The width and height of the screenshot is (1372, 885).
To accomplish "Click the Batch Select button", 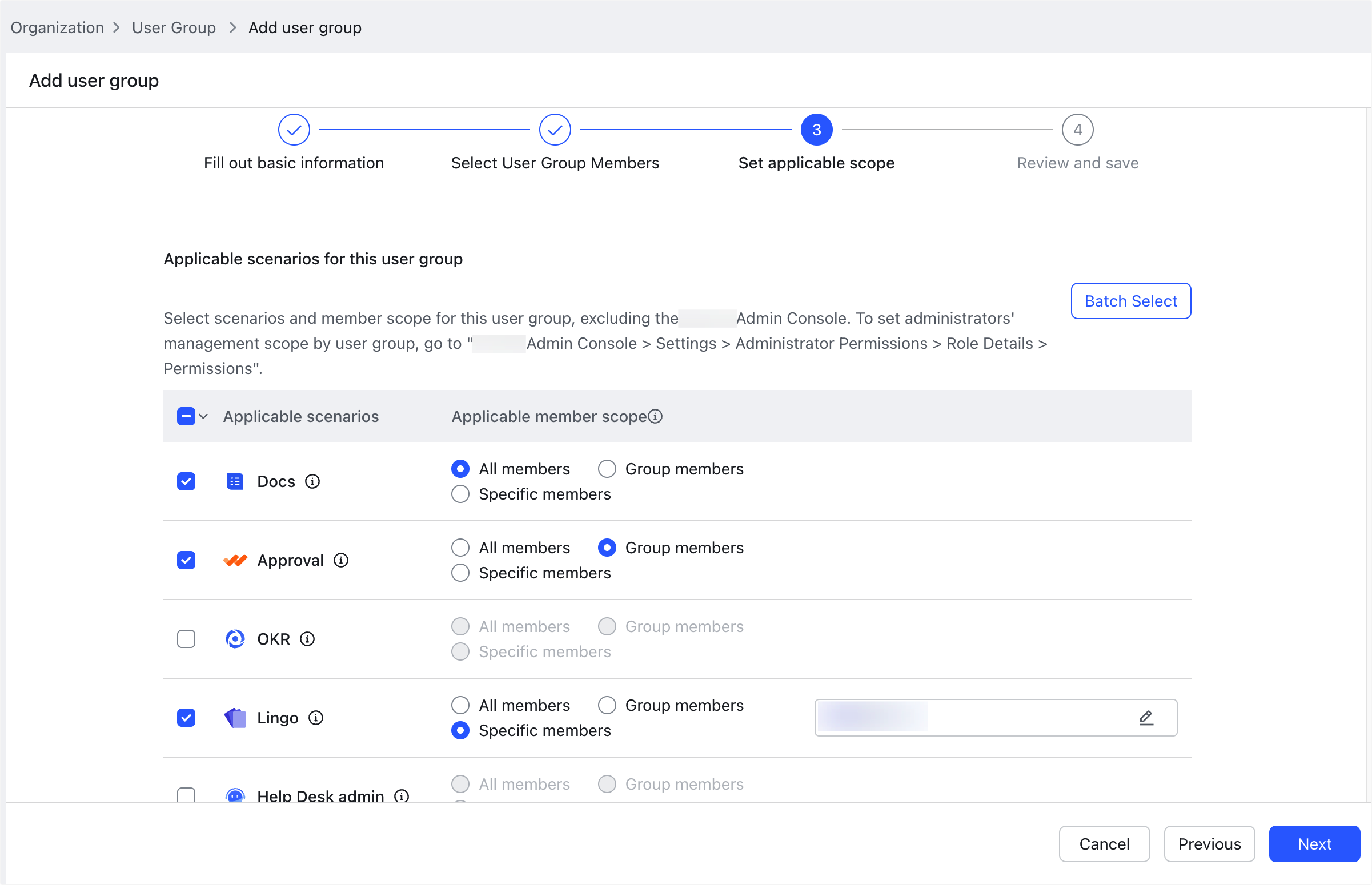I will pyautogui.click(x=1130, y=301).
